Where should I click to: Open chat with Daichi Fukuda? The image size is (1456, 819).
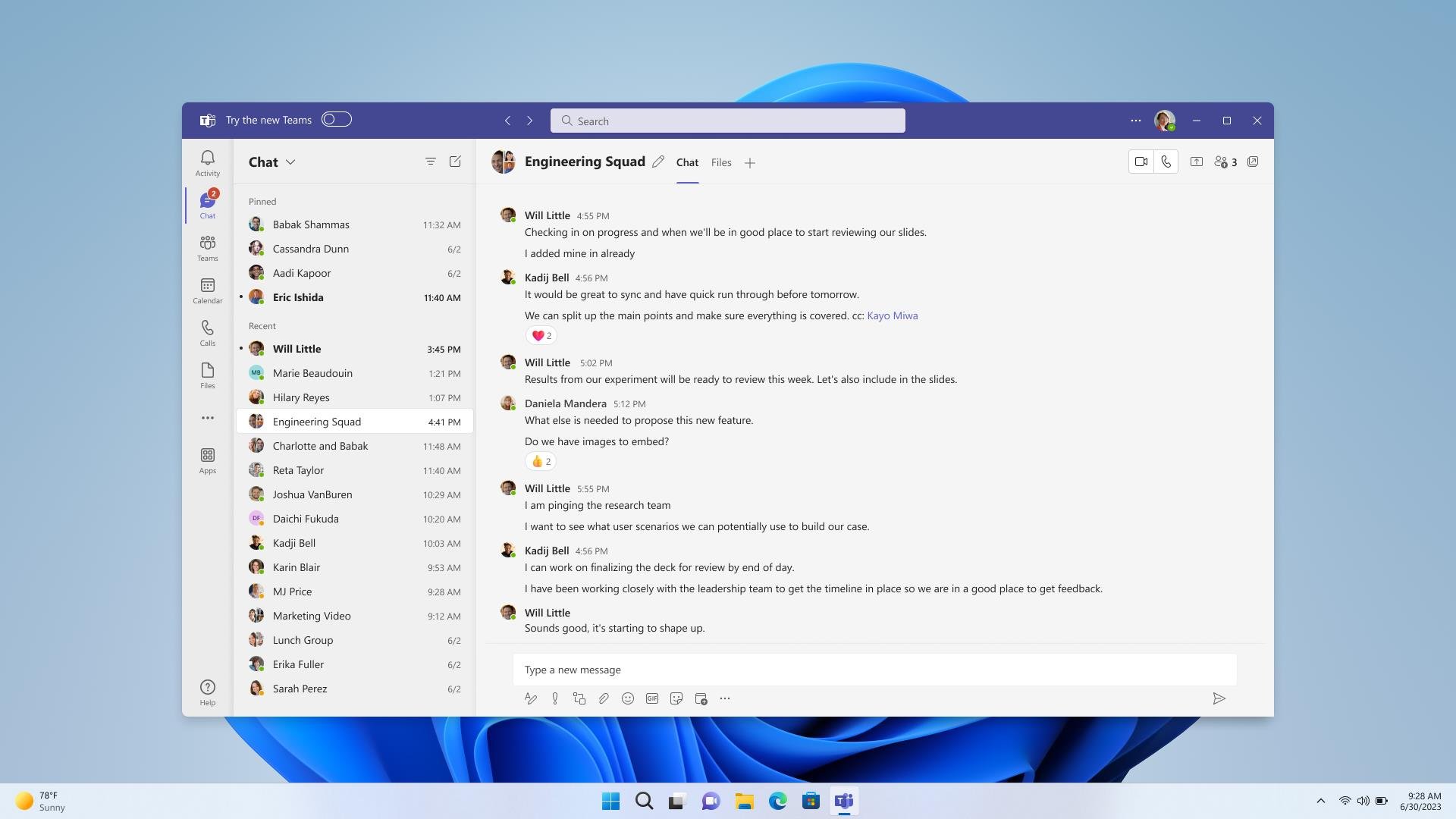[x=354, y=519]
